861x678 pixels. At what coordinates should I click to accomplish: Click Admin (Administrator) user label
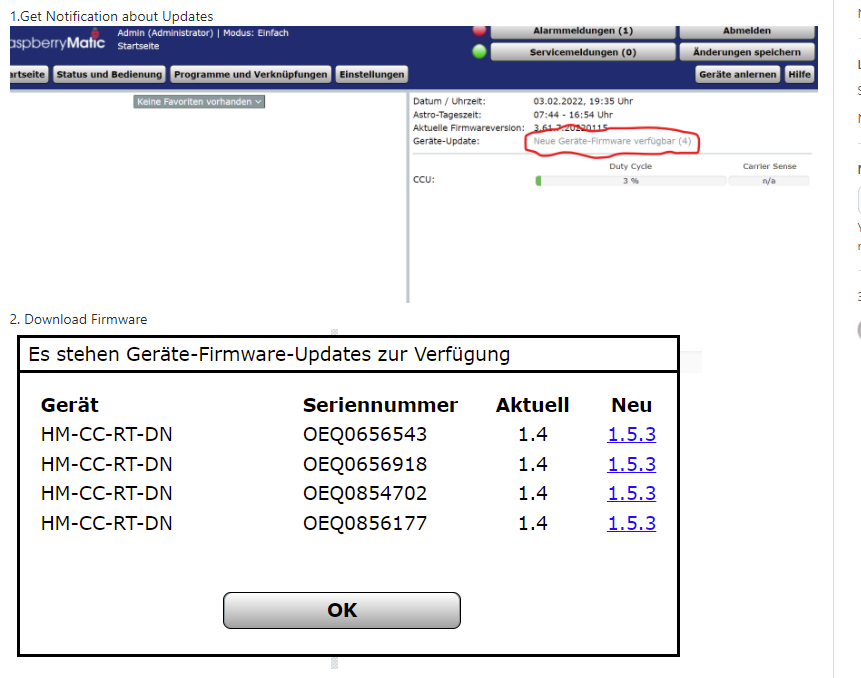click(165, 33)
